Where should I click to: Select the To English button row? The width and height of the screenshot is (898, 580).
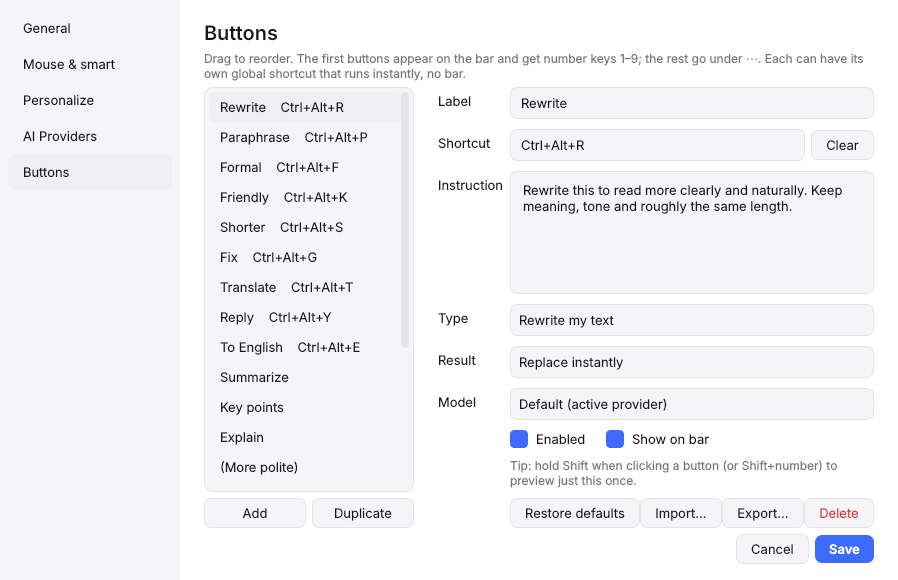(304, 348)
